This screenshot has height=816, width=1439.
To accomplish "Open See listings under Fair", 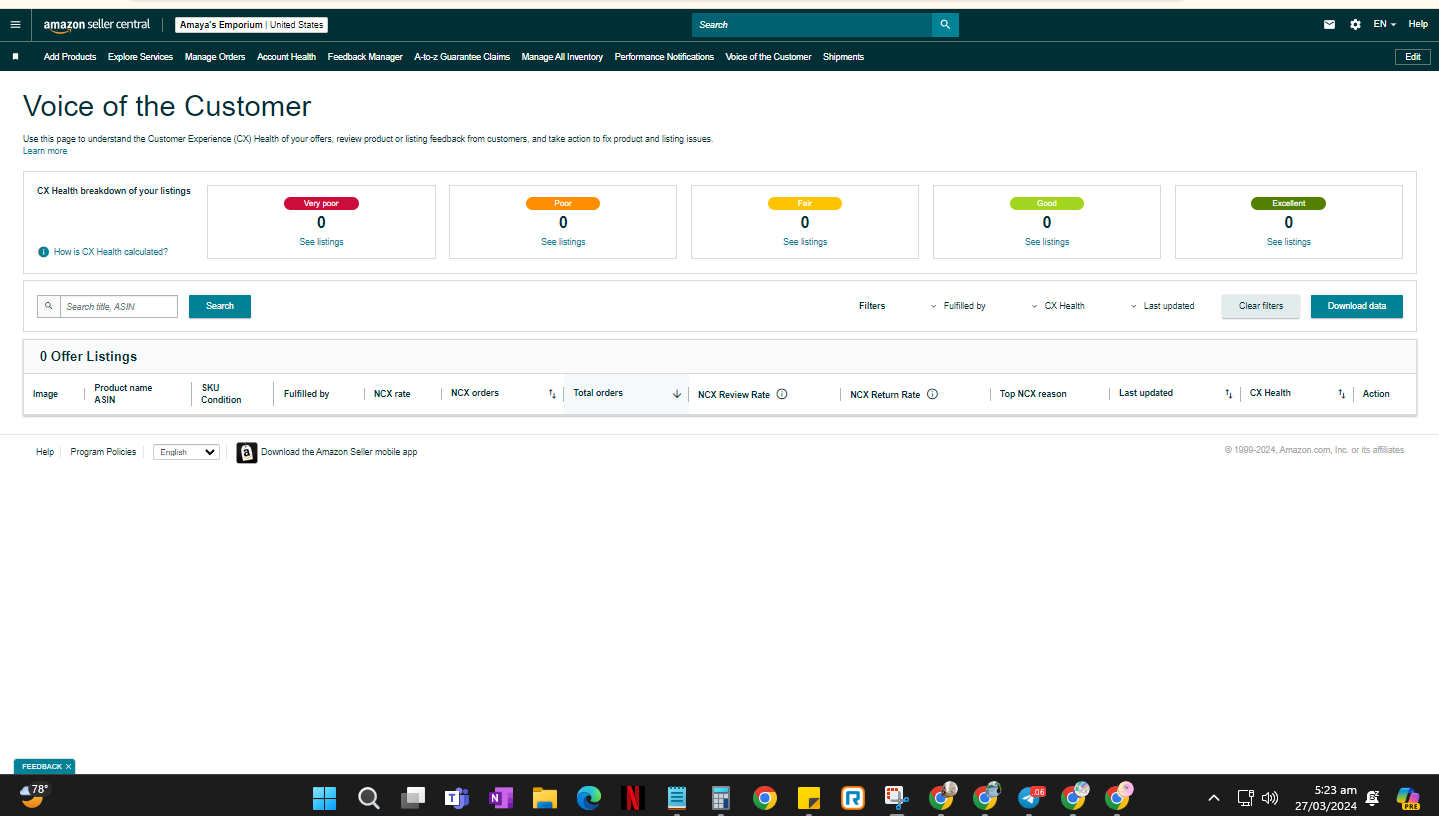I will click(x=805, y=242).
